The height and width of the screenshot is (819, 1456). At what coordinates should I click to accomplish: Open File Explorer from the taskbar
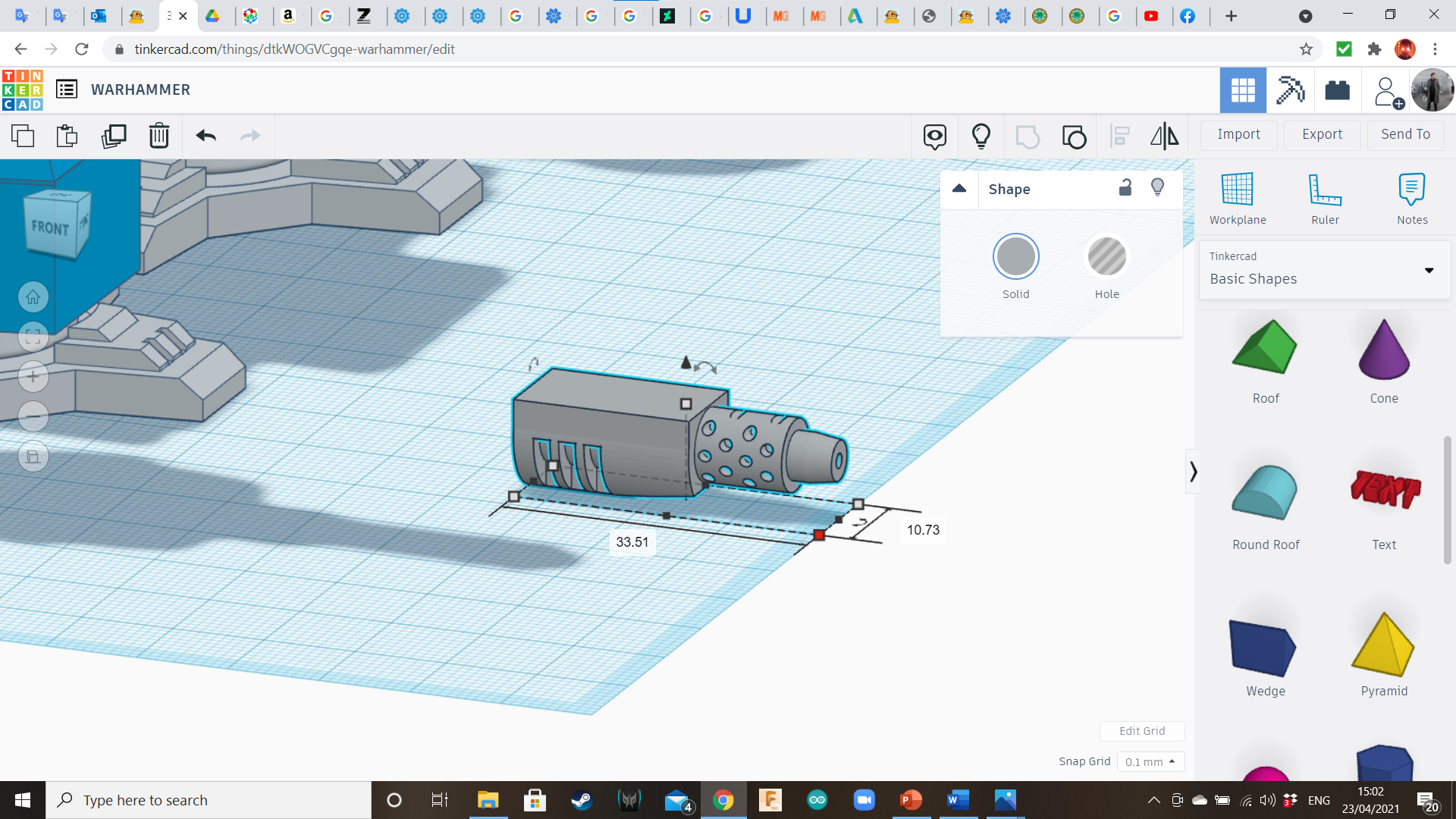[x=488, y=800]
